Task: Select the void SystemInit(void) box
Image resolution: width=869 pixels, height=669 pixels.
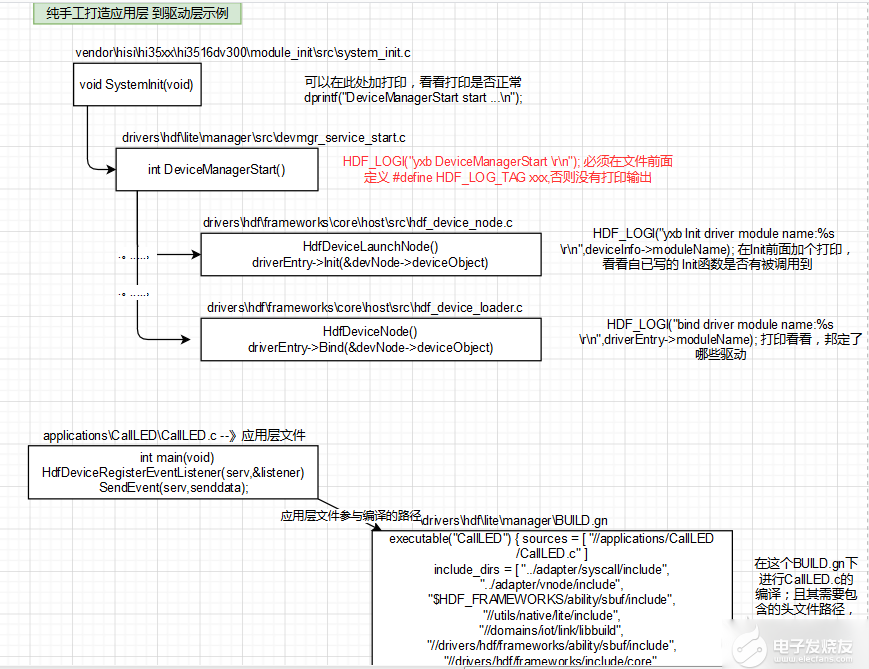Action: (136, 85)
